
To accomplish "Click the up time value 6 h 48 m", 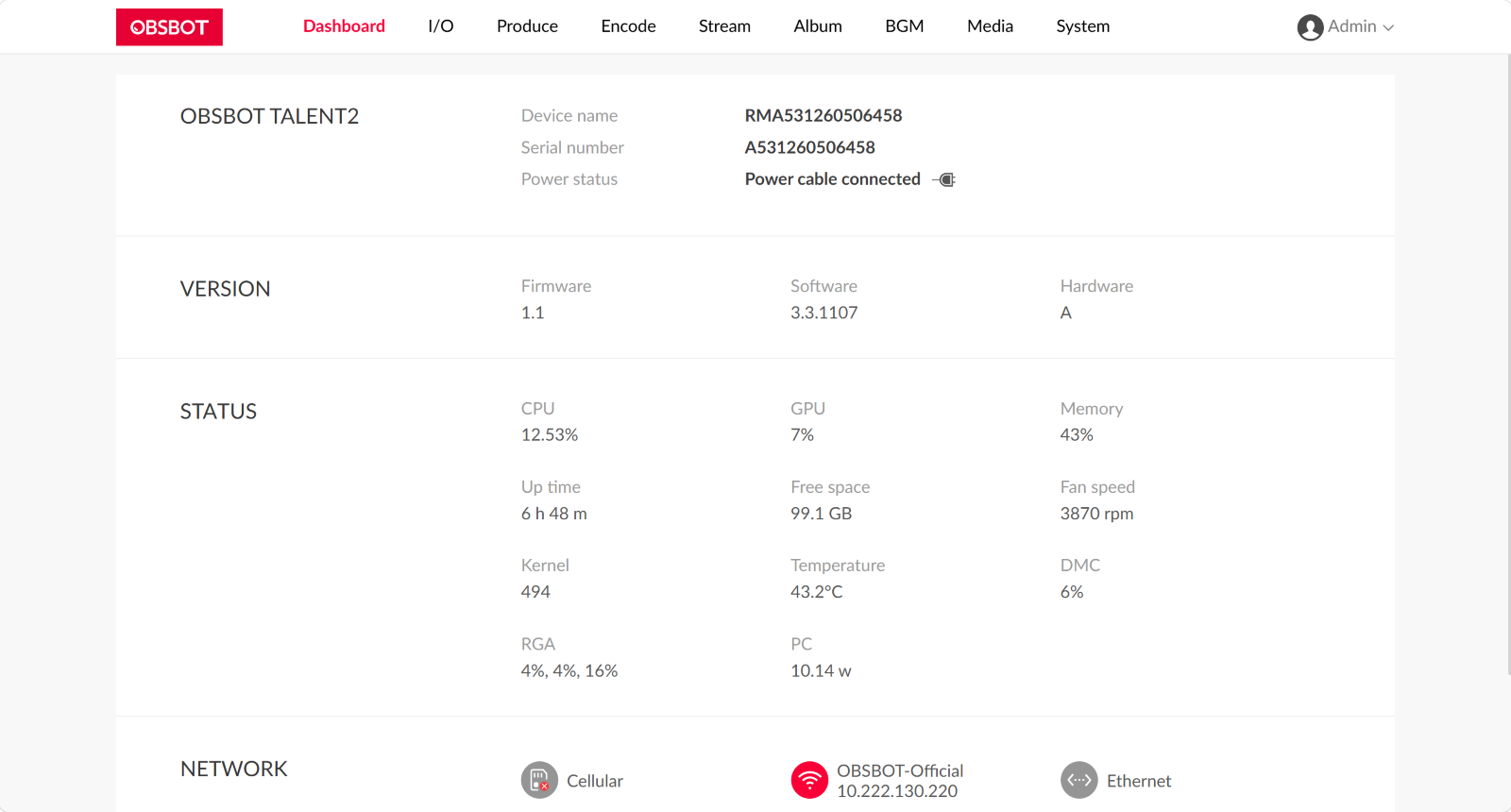I will [554, 514].
